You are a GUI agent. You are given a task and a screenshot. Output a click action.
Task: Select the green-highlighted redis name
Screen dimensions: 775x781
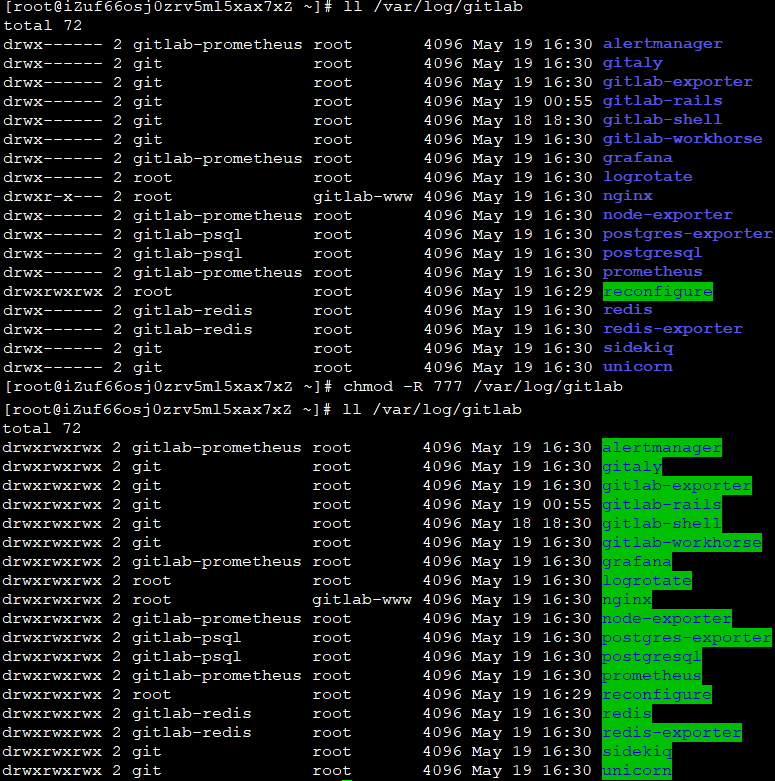627,714
